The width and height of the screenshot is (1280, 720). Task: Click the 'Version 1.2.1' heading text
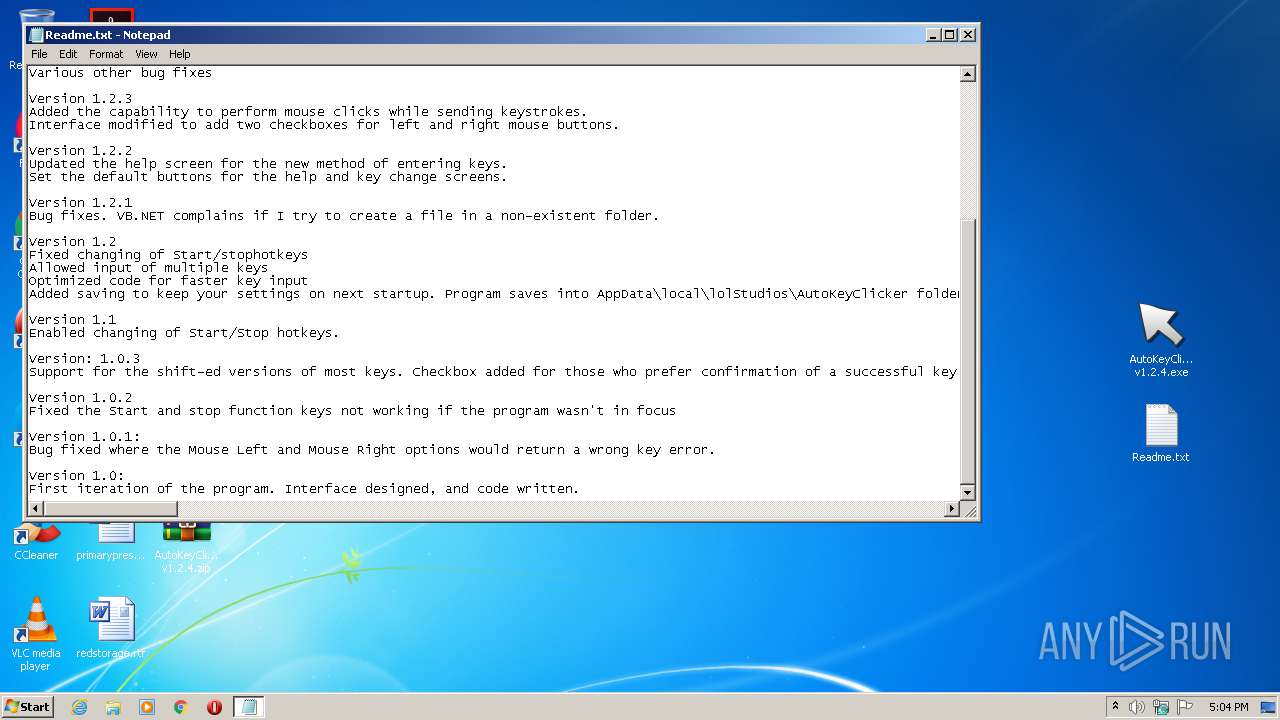[80, 202]
